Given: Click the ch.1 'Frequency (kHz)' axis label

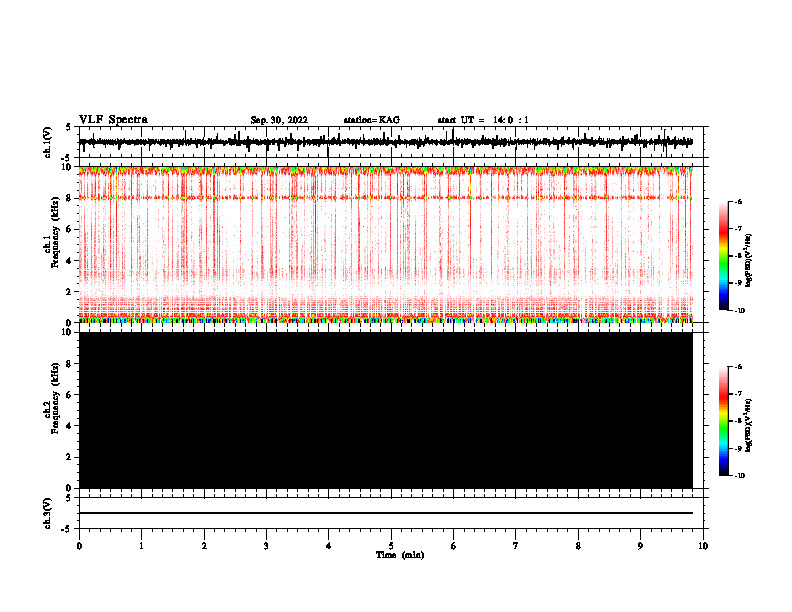Looking at the screenshot, I should point(56,232).
